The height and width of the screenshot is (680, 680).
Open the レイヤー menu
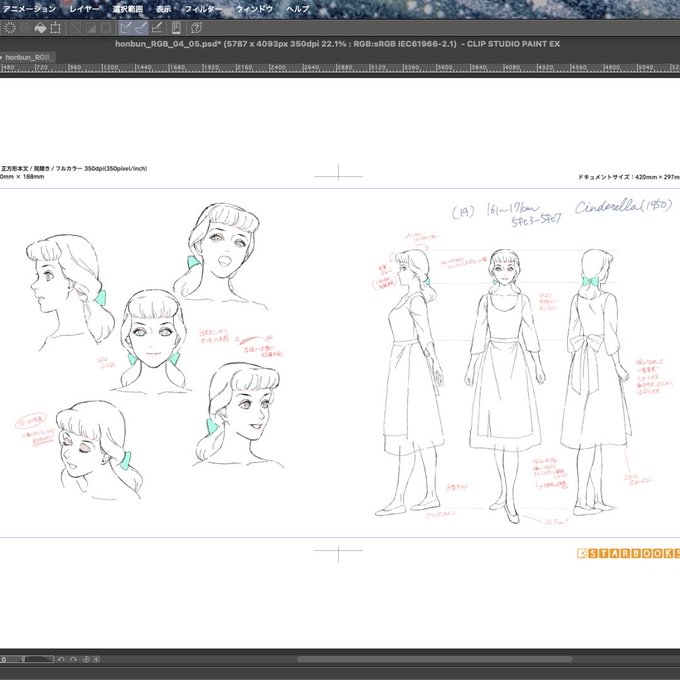click(84, 9)
